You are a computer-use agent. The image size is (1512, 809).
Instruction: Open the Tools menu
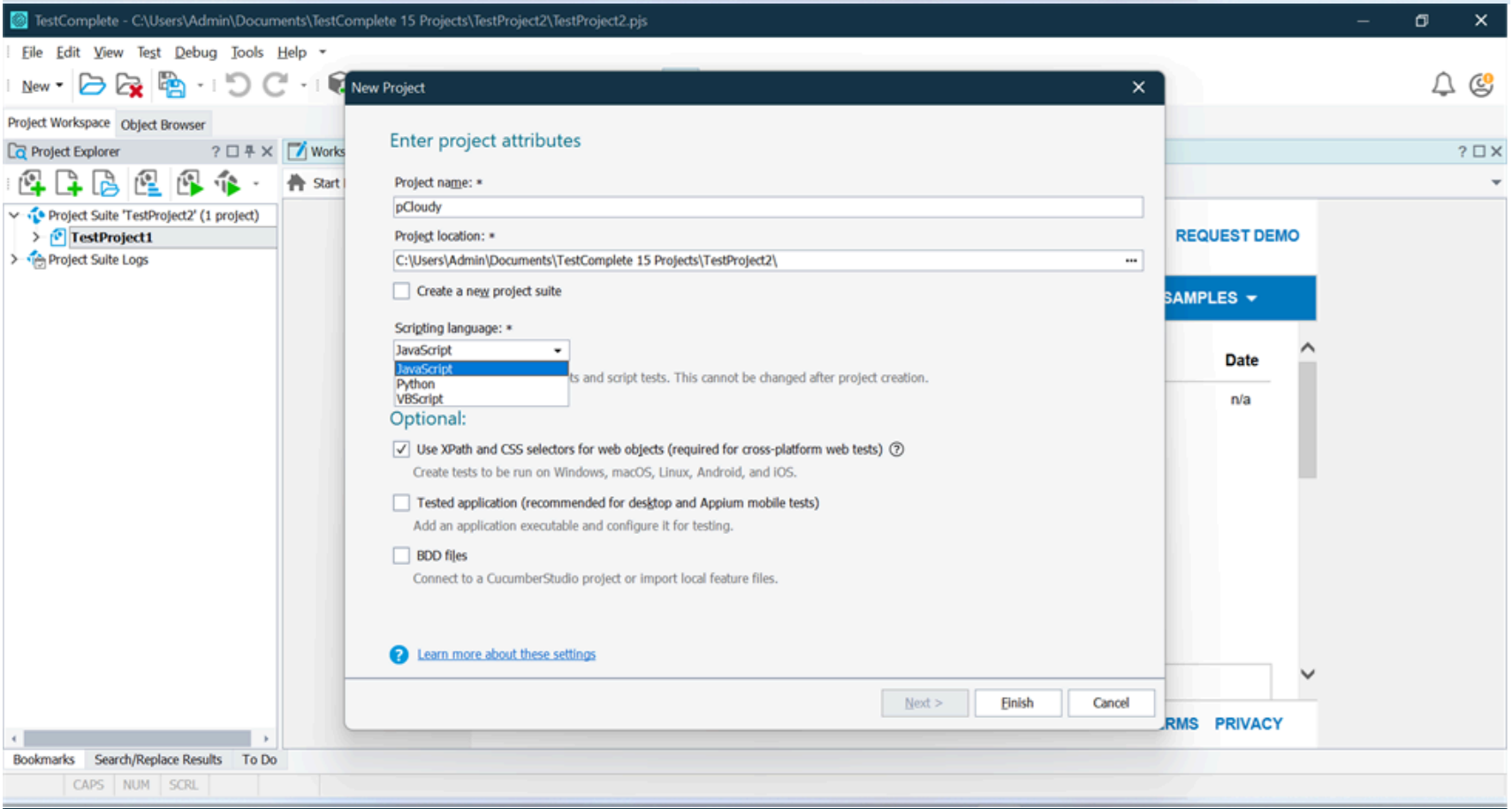pyautogui.click(x=247, y=52)
